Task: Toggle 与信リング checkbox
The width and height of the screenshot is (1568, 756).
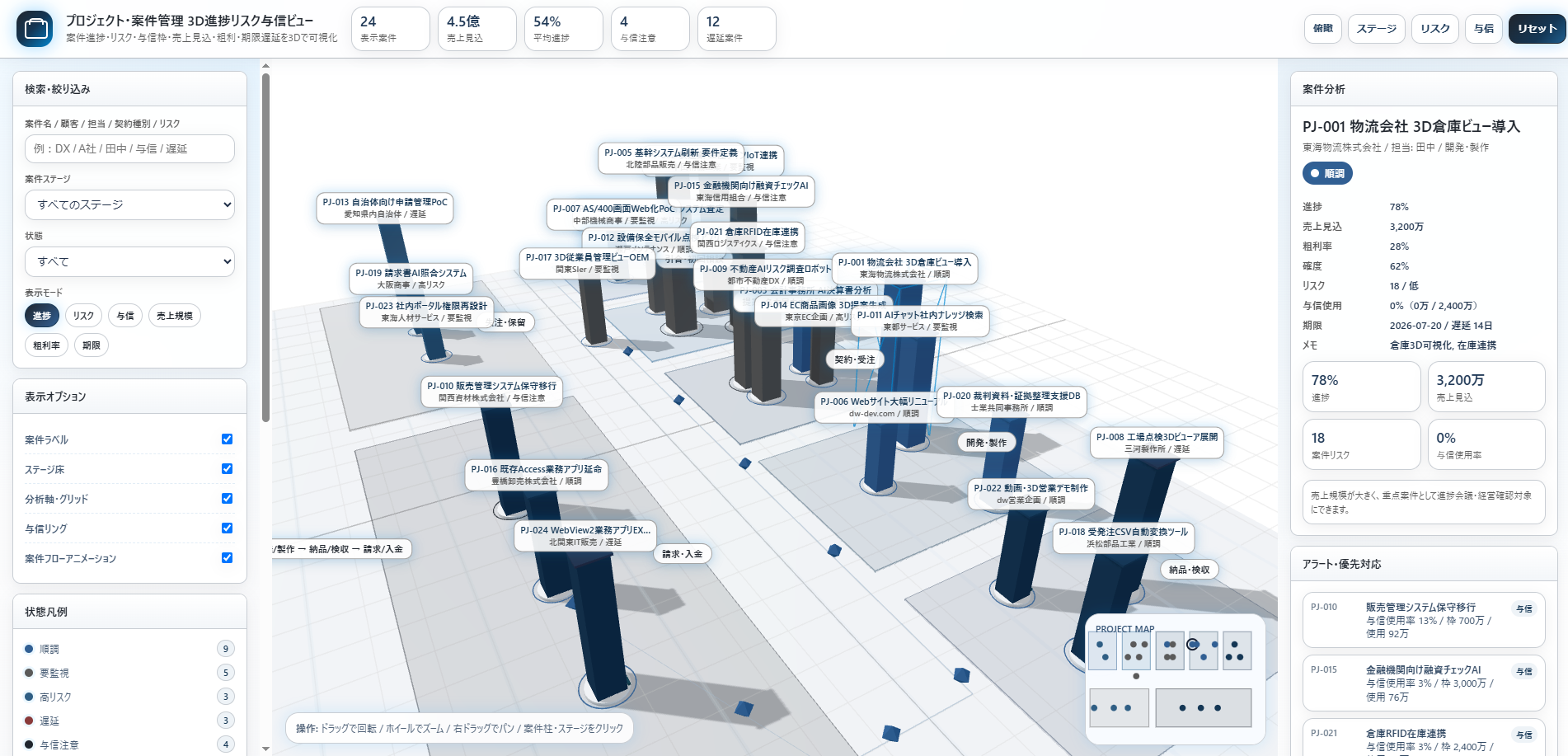Action: pos(227,528)
